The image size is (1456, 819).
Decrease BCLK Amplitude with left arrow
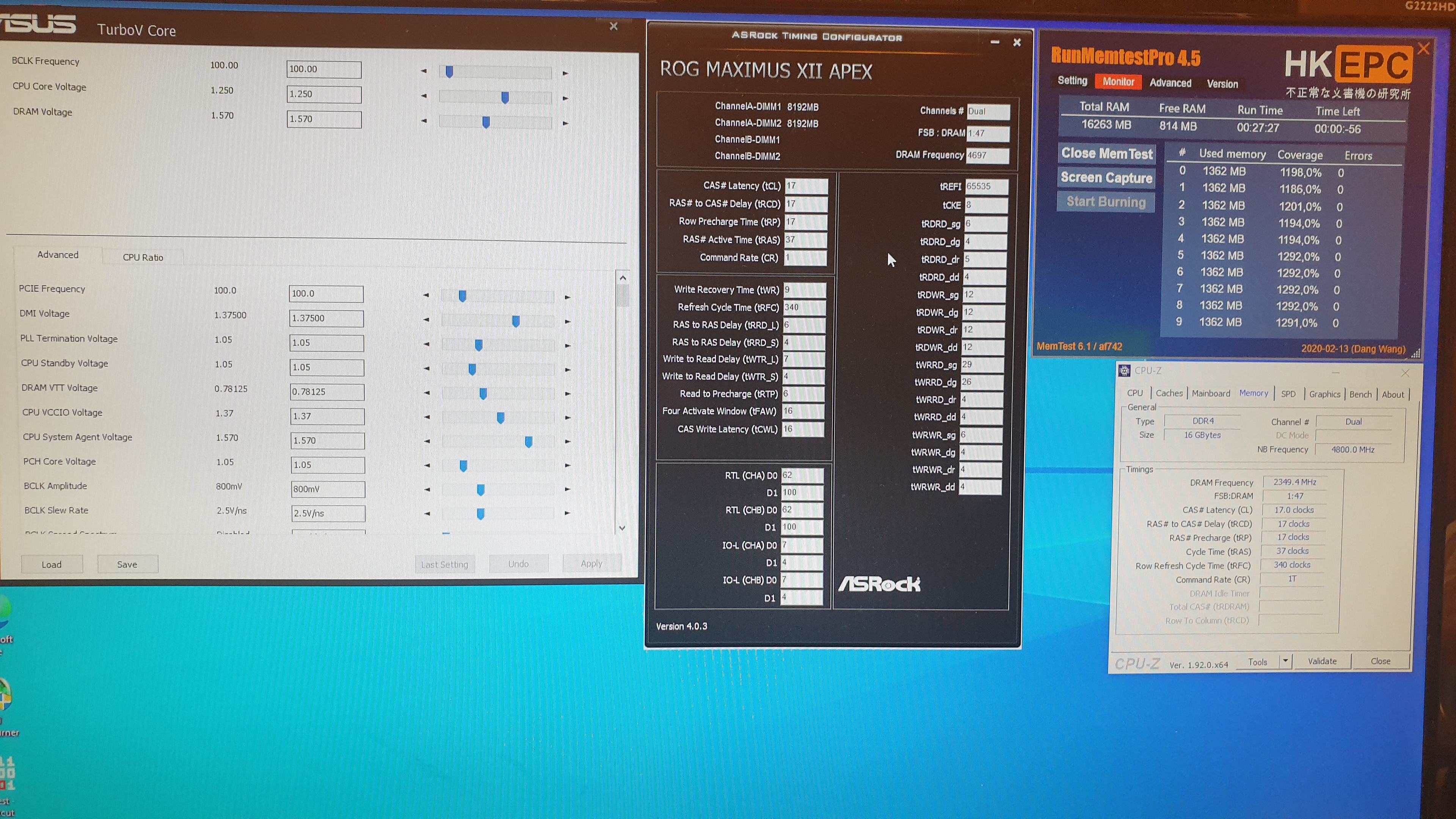[x=427, y=490]
